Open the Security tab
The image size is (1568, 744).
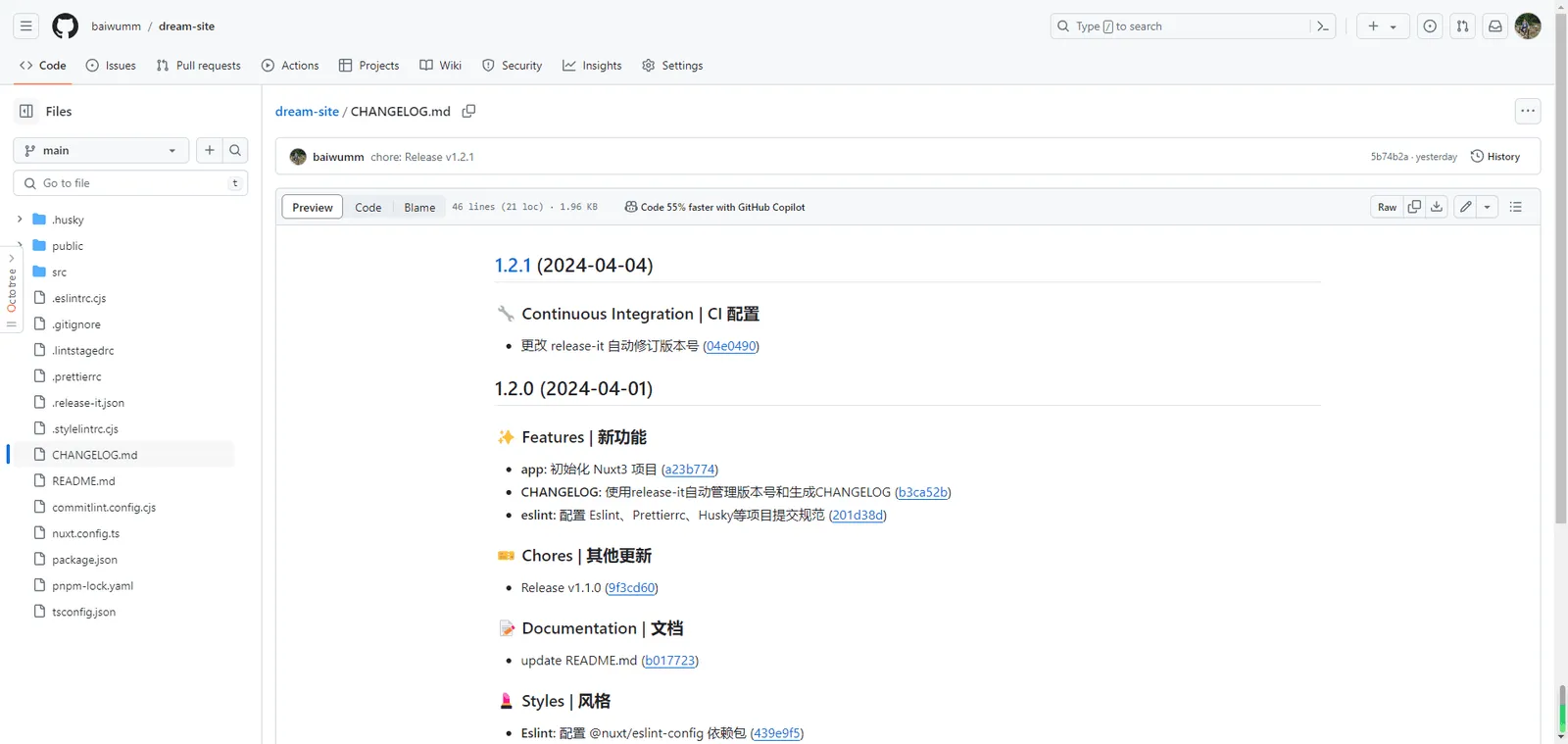513,66
